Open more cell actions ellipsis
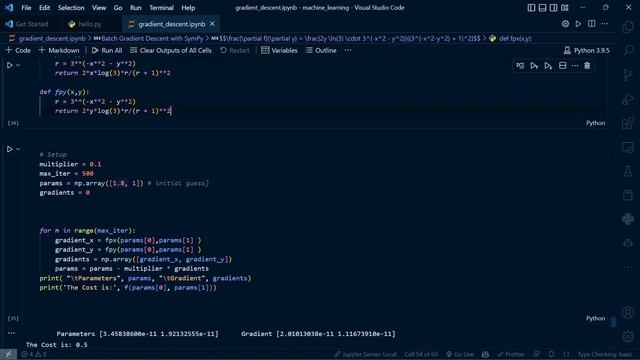The image size is (640, 360). 575,66
